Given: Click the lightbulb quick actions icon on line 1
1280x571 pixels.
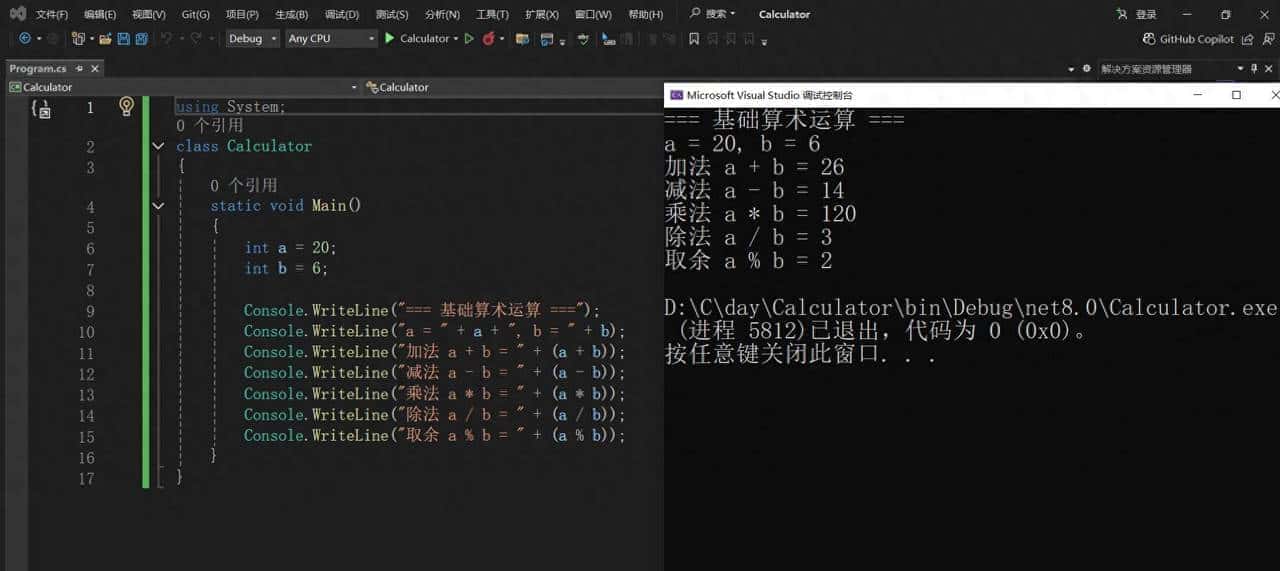Looking at the screenshot, I should click(x=126, y=106).
